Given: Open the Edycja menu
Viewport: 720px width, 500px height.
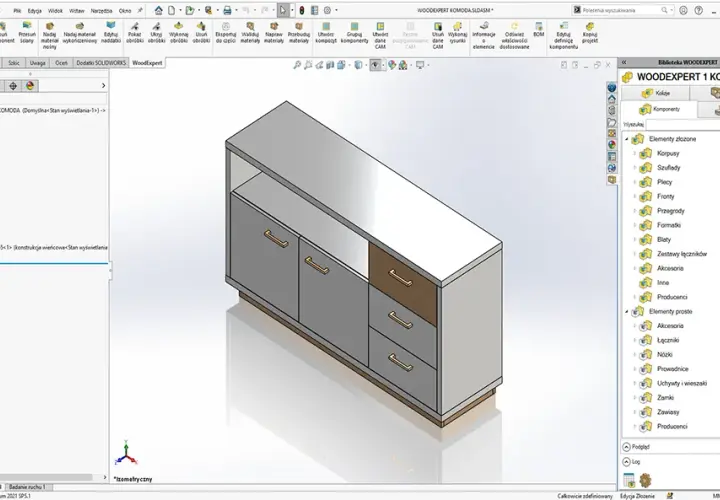Looking at the screenshot, I should 35,11.
